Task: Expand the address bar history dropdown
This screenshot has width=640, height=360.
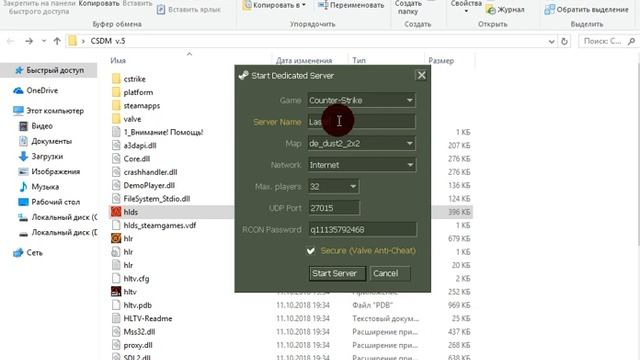Action: coord(551,41)
